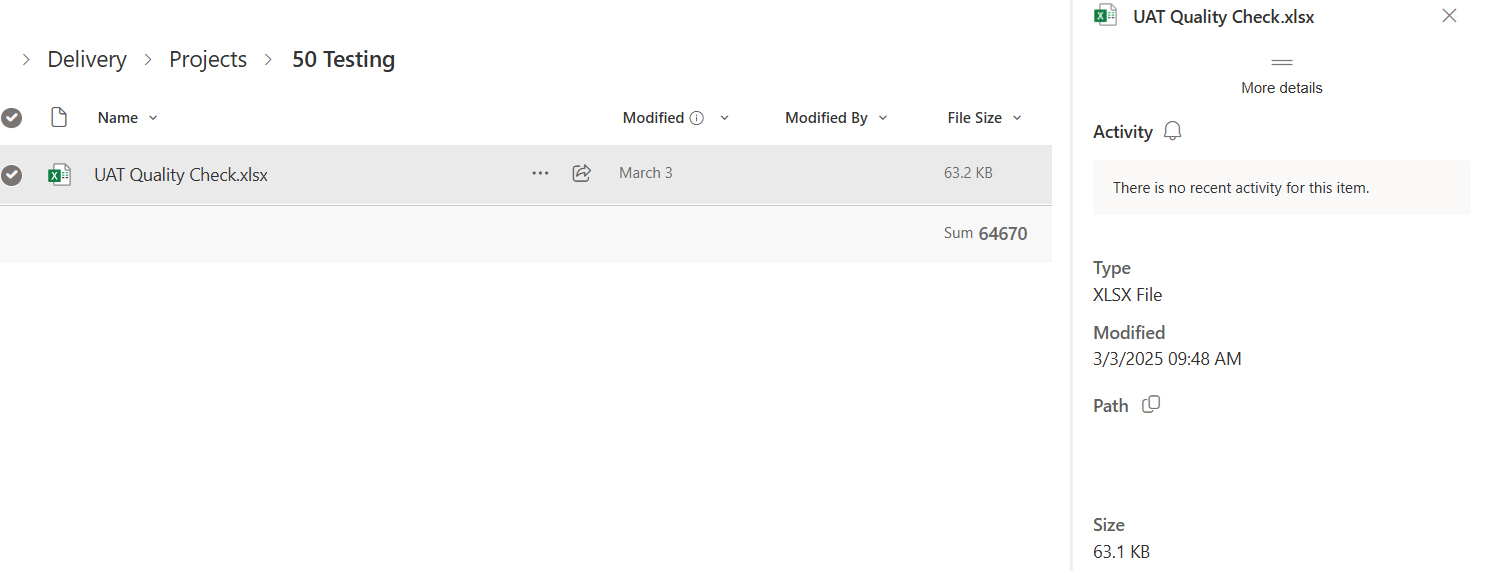The width and height of the screenshot is (1485, 571).
Task: Expand the Modified column dropdown arrow
Action: (x=725, y=118)
